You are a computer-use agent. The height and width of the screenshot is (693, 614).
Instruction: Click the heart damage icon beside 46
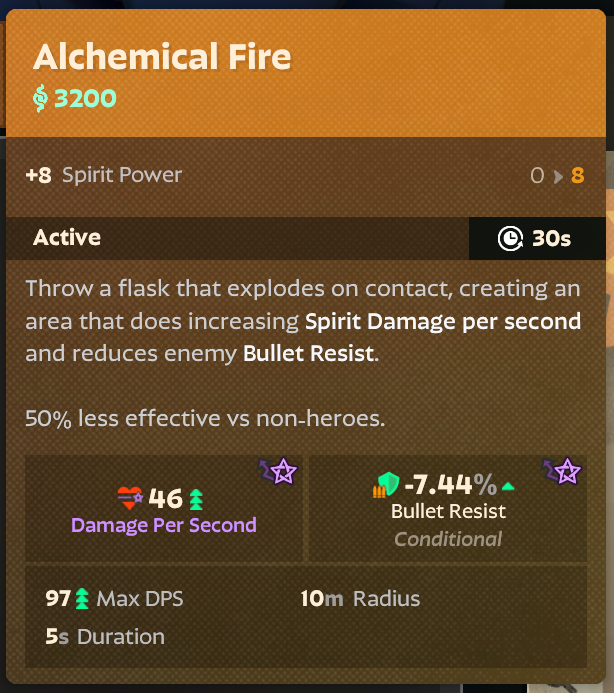130,498
